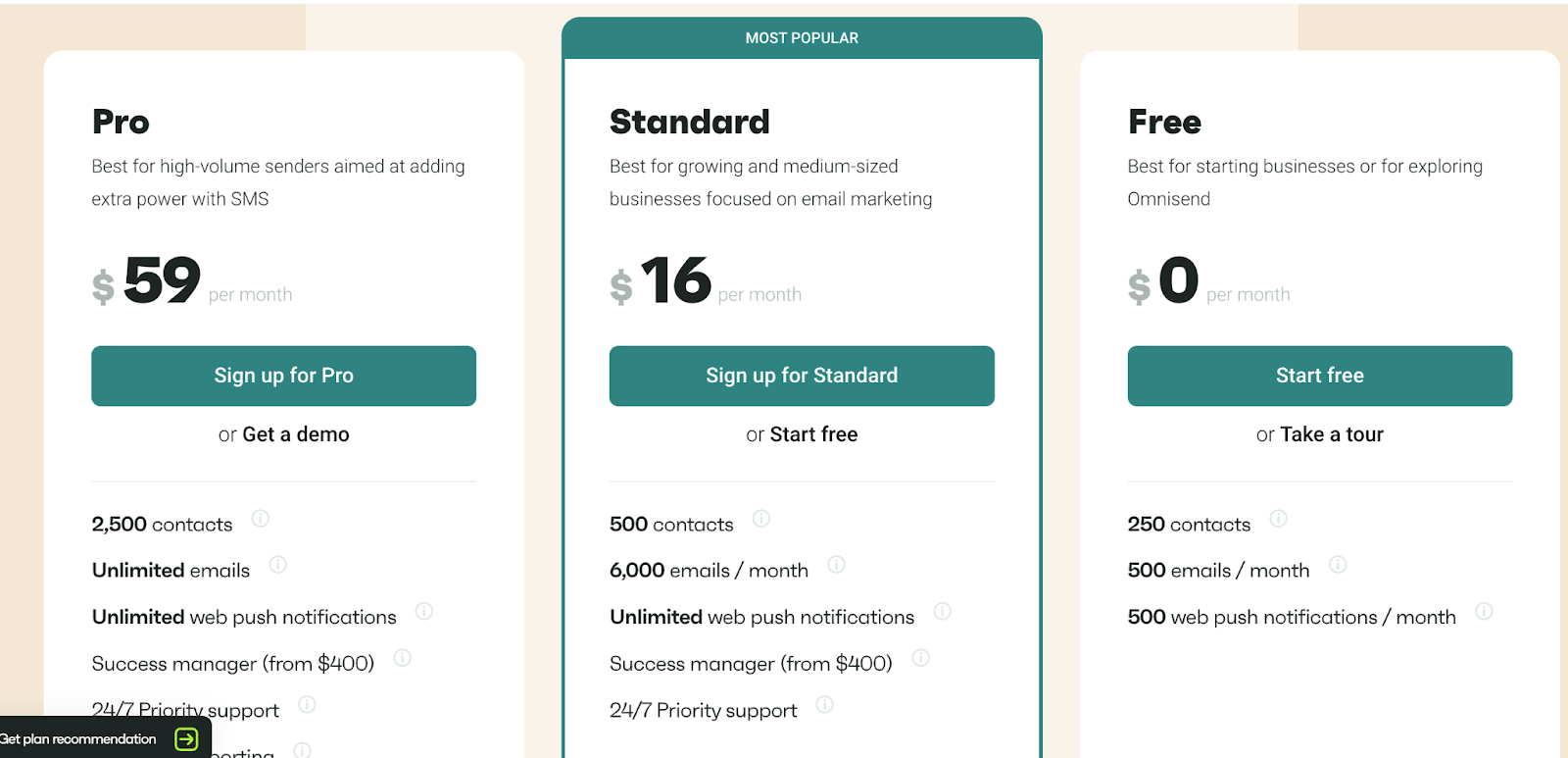Screen dimensions: 1568x758
Task: Click the Sign up for Pro button
Action: (283, 376)
